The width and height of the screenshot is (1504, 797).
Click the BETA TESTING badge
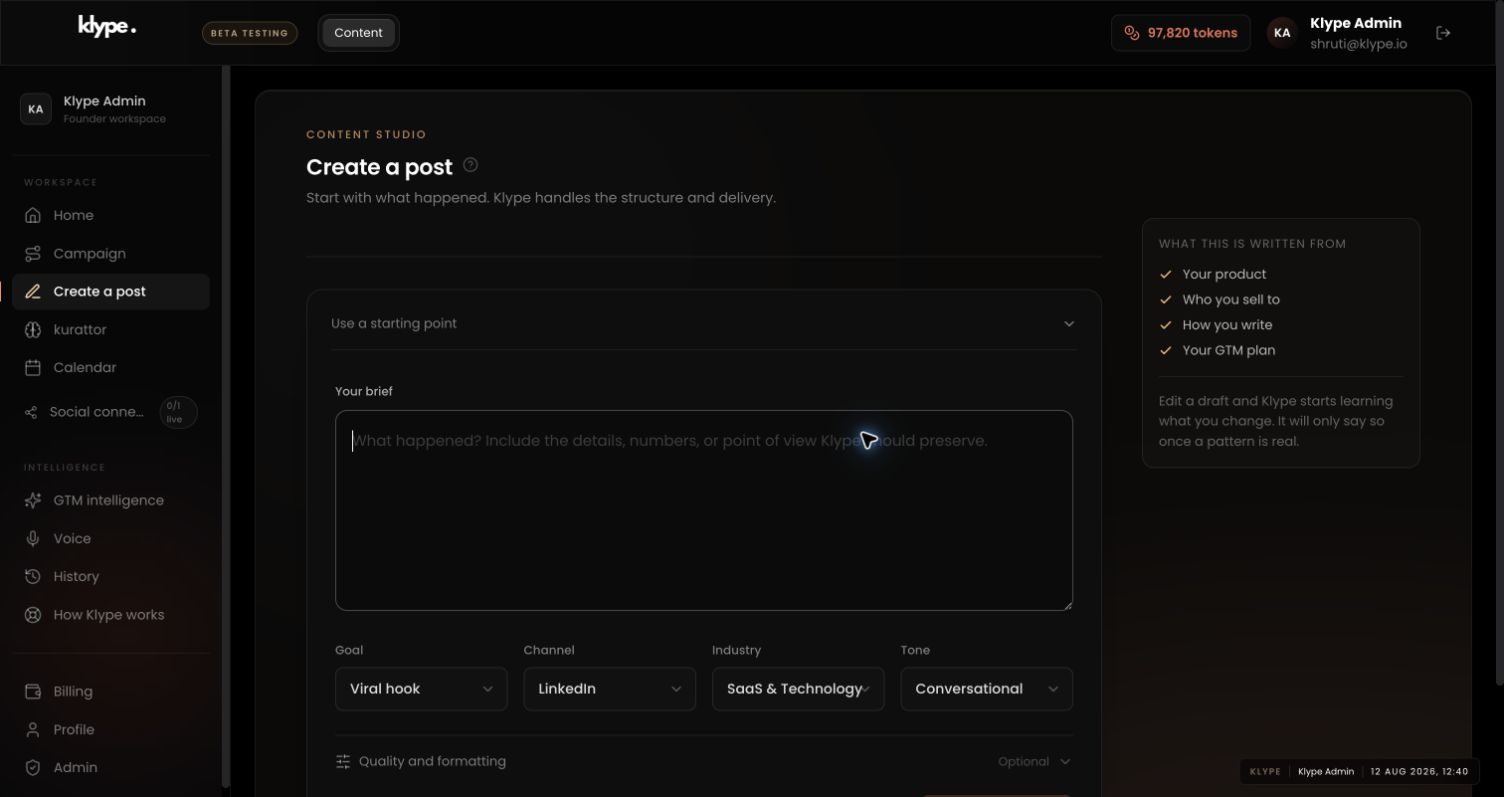click(x=249, y=33)
